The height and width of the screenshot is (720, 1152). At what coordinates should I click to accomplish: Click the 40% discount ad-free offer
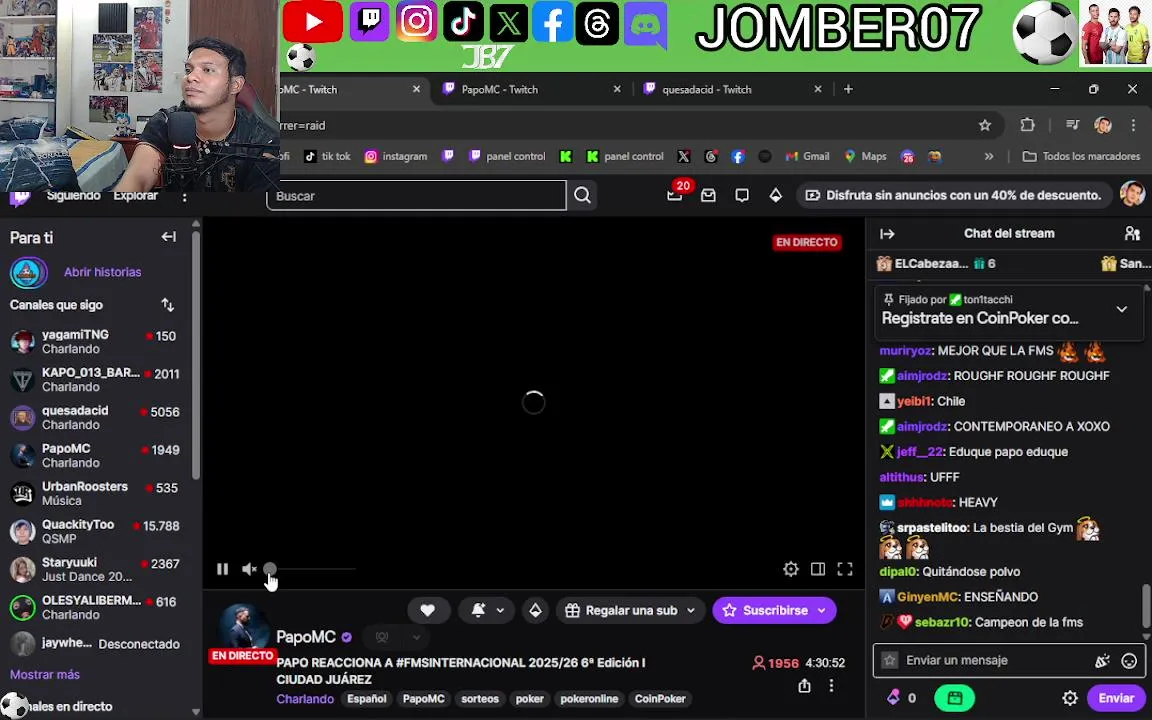pyautogui.click(x=953, y=195)
